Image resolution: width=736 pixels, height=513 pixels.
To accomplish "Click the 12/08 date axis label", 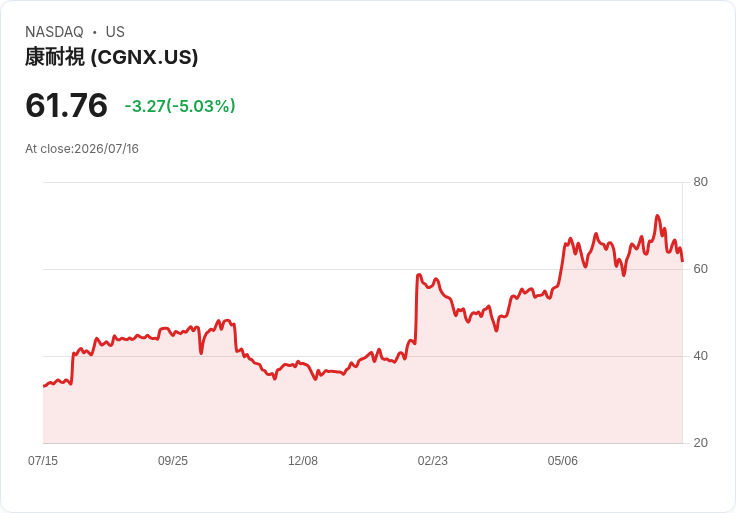I will 303,460.
